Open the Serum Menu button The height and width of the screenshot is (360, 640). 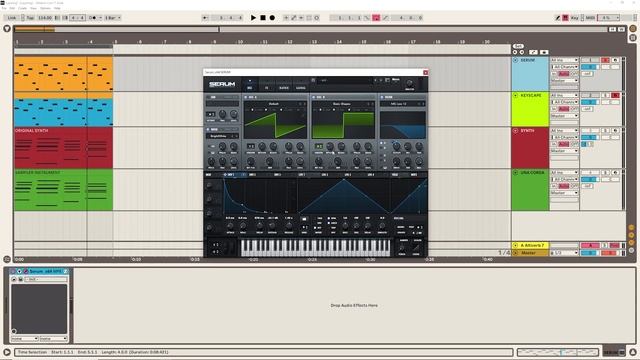coord(396,80)
